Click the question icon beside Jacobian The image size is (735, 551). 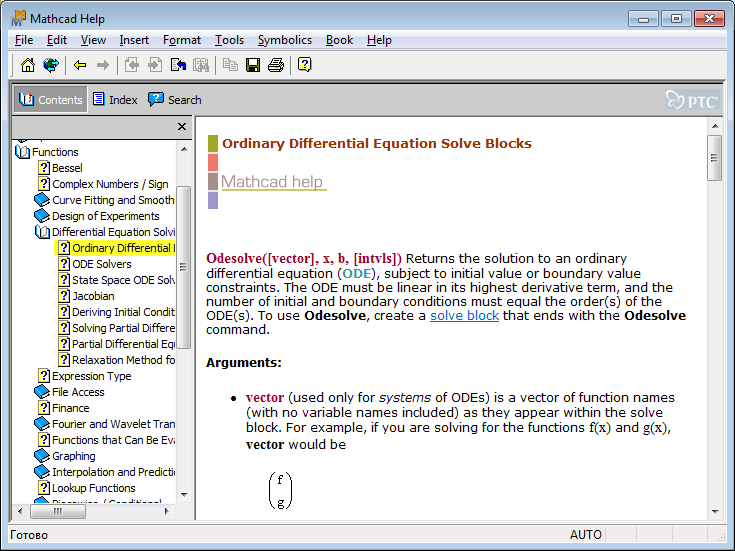[x=64, y=296]
